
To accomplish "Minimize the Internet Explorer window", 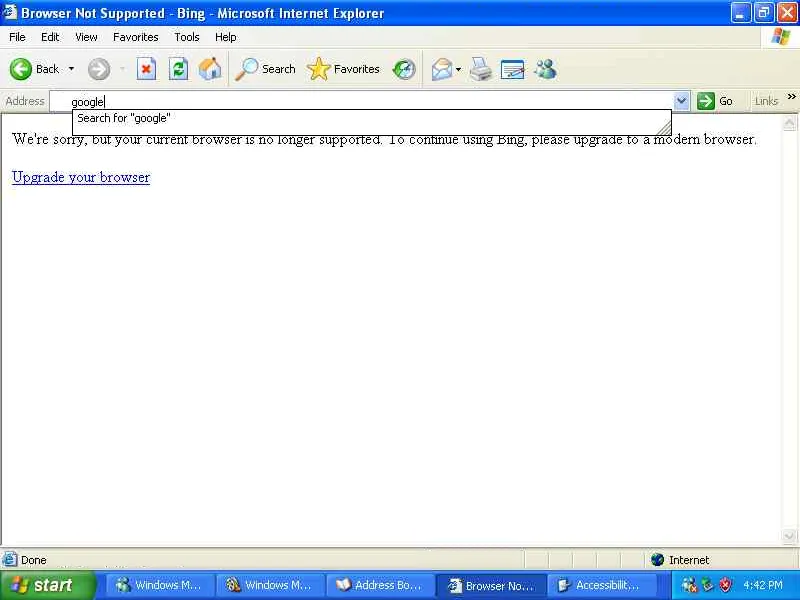I will click(740, 13).
